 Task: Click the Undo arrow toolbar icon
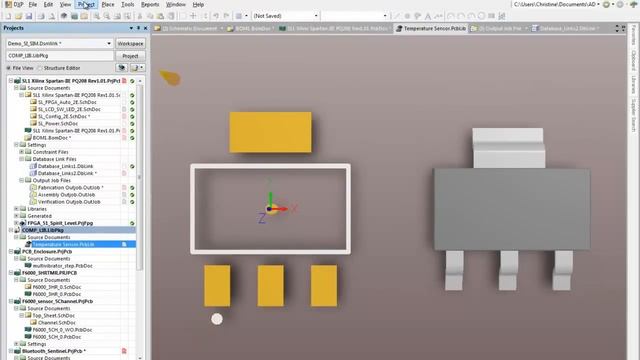tap(216, 16)
